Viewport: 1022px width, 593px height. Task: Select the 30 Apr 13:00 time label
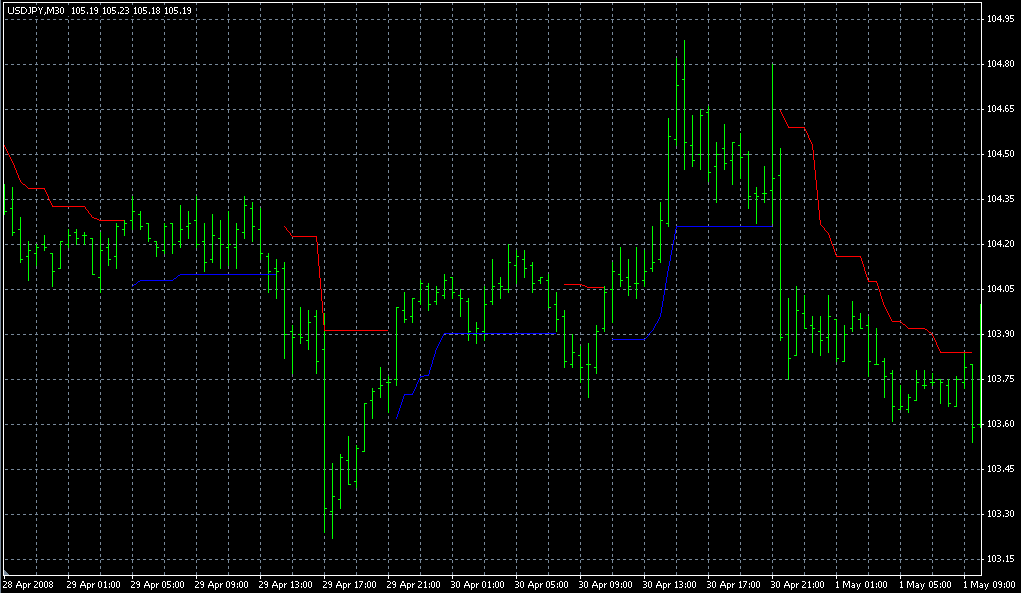[x=669, y=584]
